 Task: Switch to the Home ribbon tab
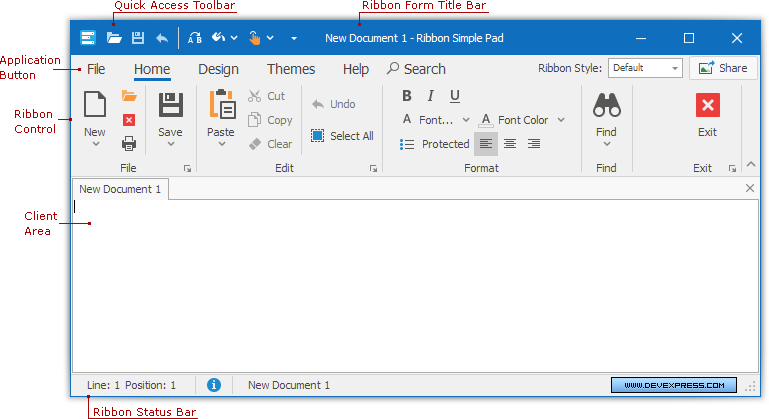point(152,69)
